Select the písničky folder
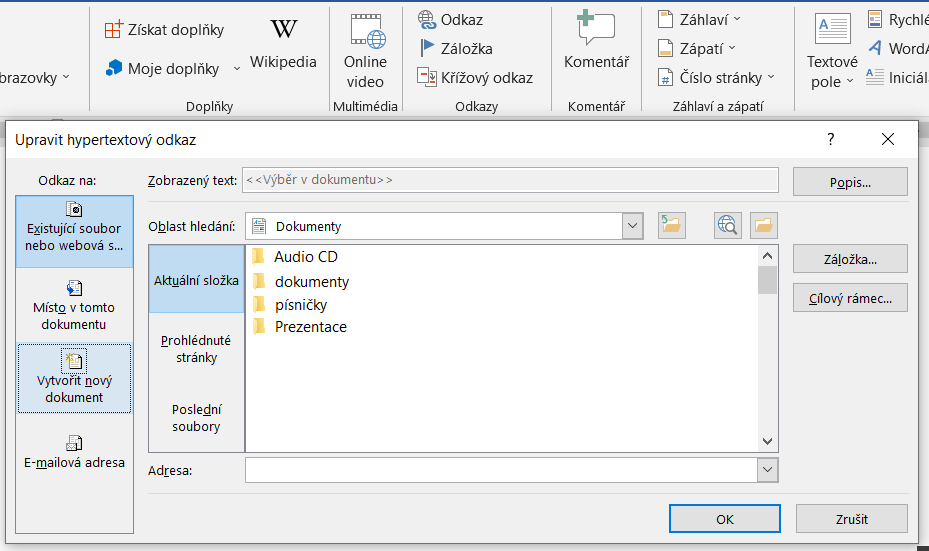 point(300,304)
